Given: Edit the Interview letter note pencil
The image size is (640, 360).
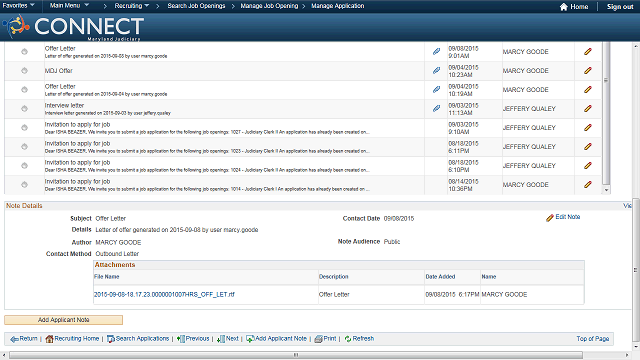Looking at the screenshot, I should 588,109.
